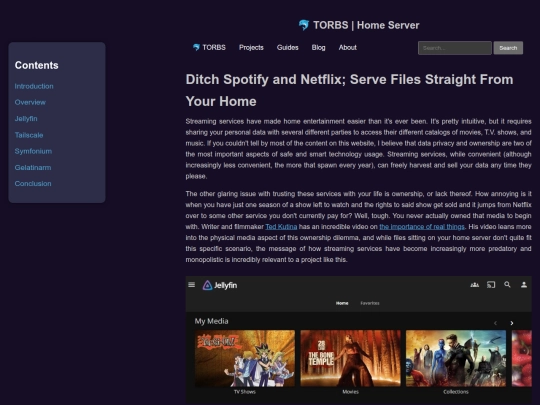Click the Search button

tap(508, 48)
